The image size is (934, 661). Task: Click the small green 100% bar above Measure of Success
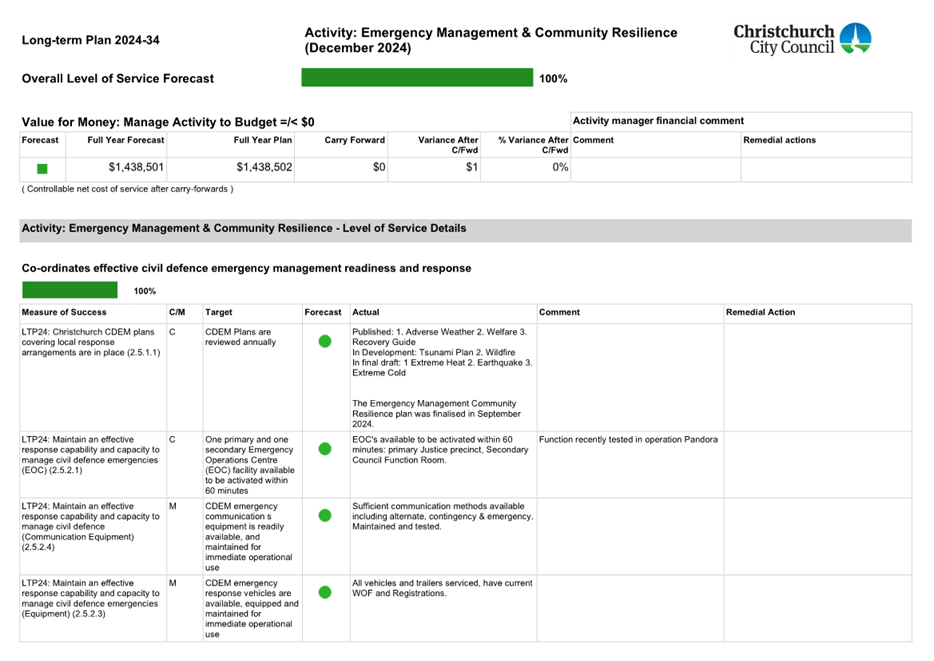point(70,290)
